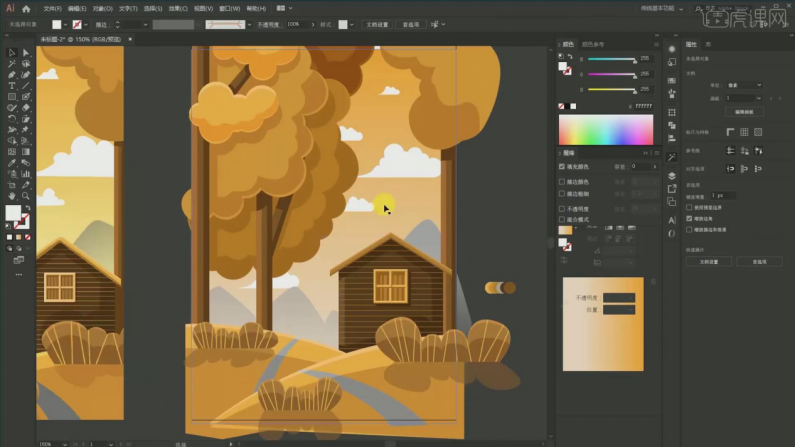Click the opacity 100% input field

click(297, 24)
